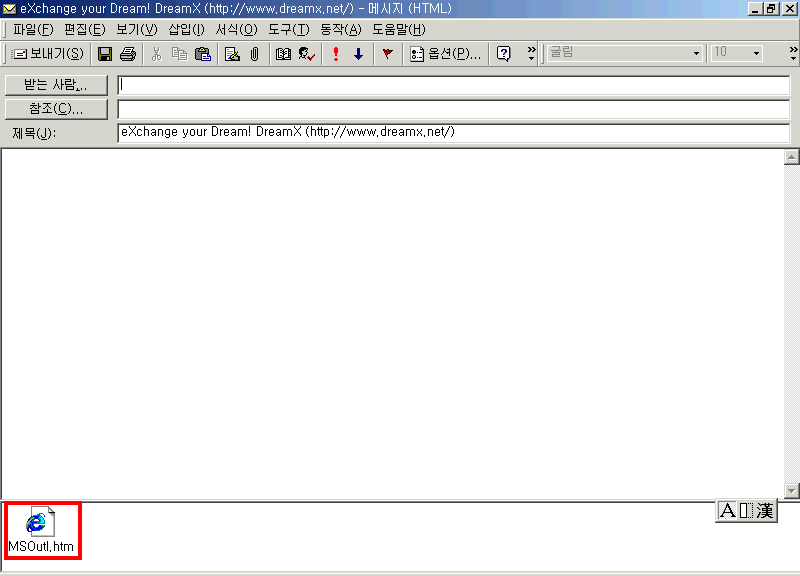Image resolution: width=800 pixels, height=576 pixels.
Task: Click the Help question mark icon
Action: (504, 54)
